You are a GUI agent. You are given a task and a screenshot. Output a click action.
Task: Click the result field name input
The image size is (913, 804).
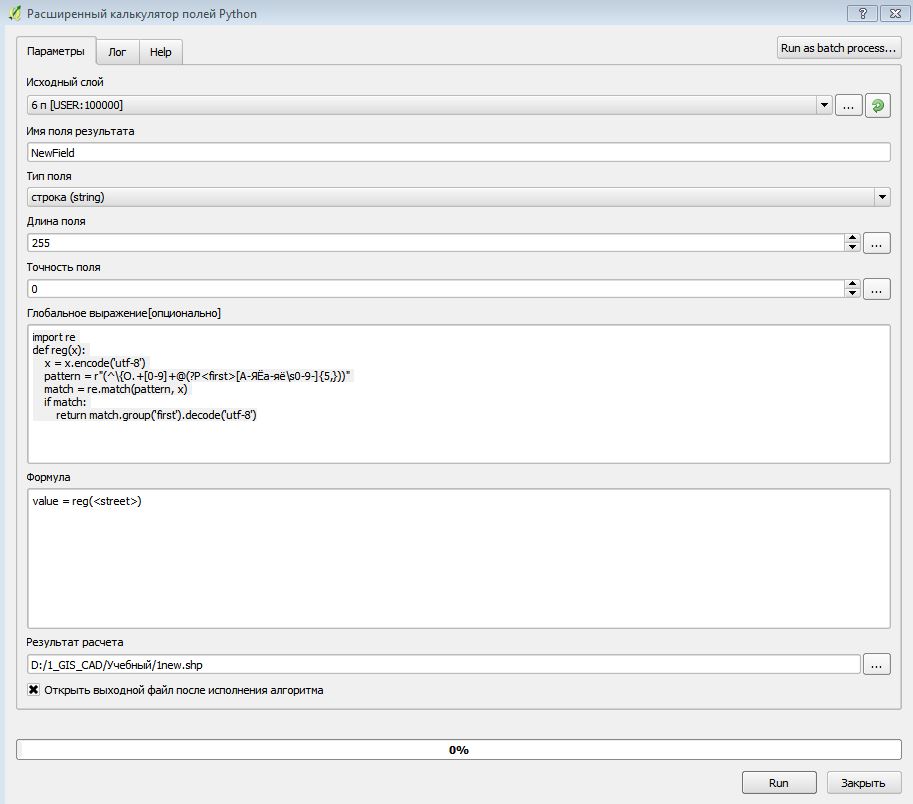459,153
